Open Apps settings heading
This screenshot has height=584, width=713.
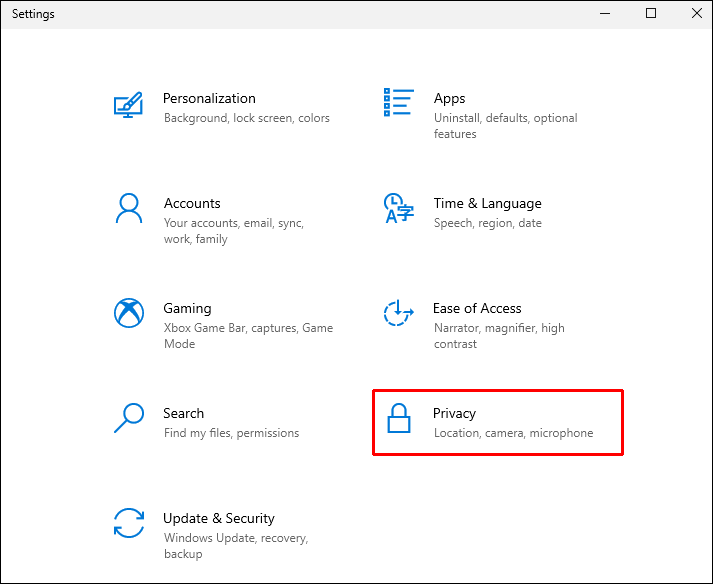(x=449, y=98)
